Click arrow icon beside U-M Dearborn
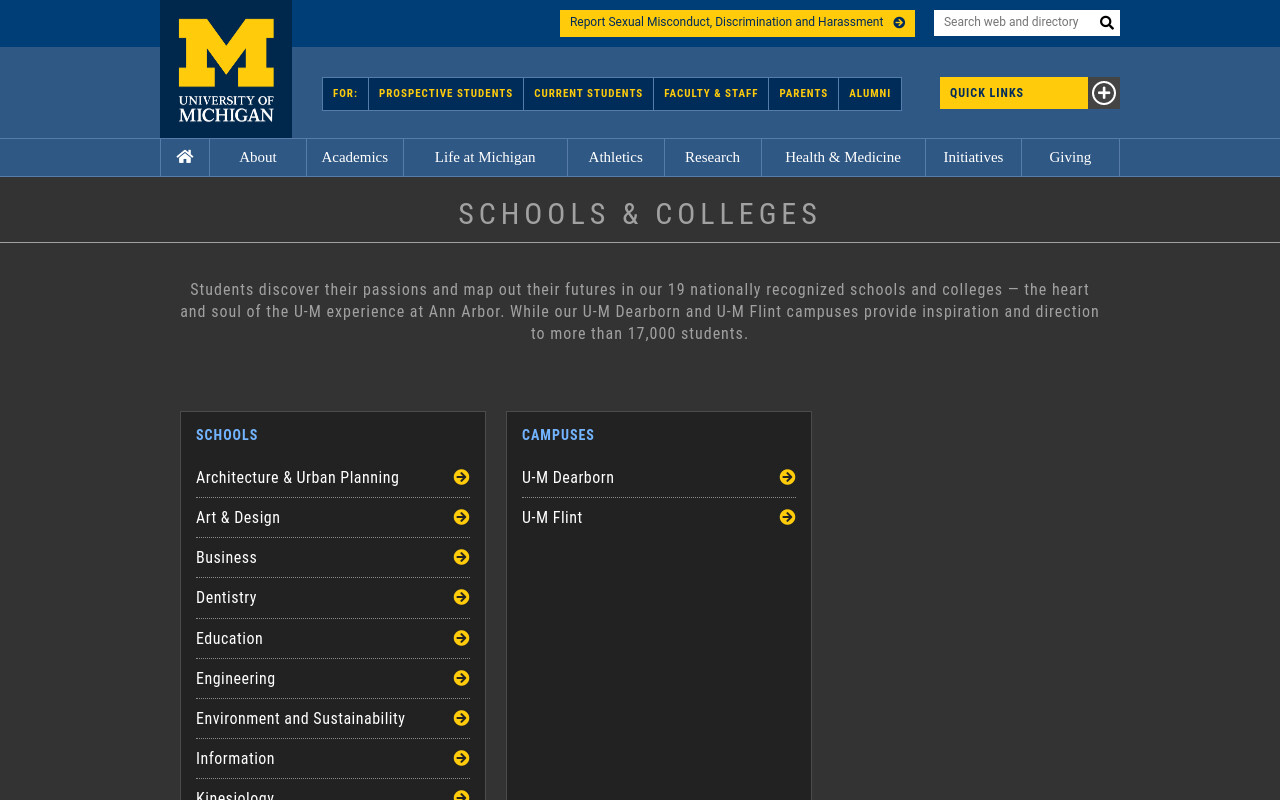 [x=787, y=477]
